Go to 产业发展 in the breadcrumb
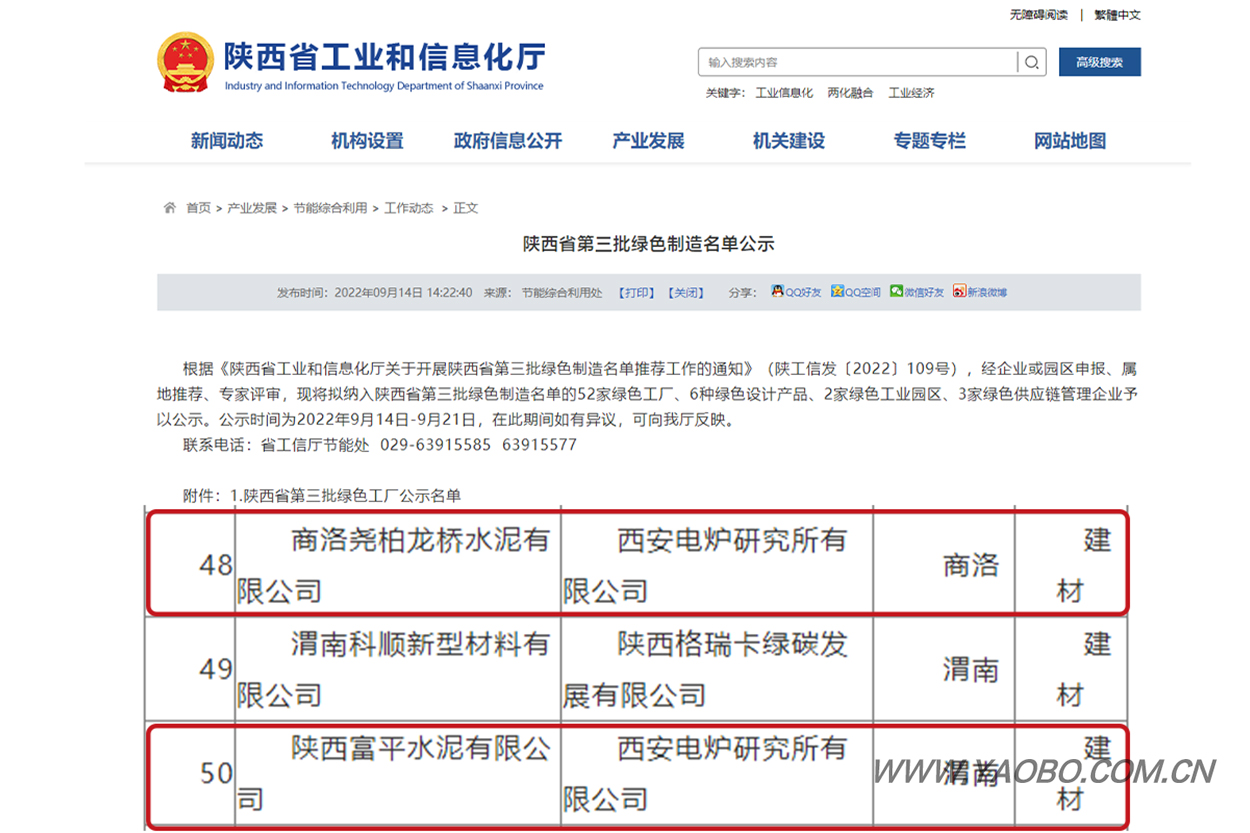This screenshot has width=1250, height=833. click(252, 208)
